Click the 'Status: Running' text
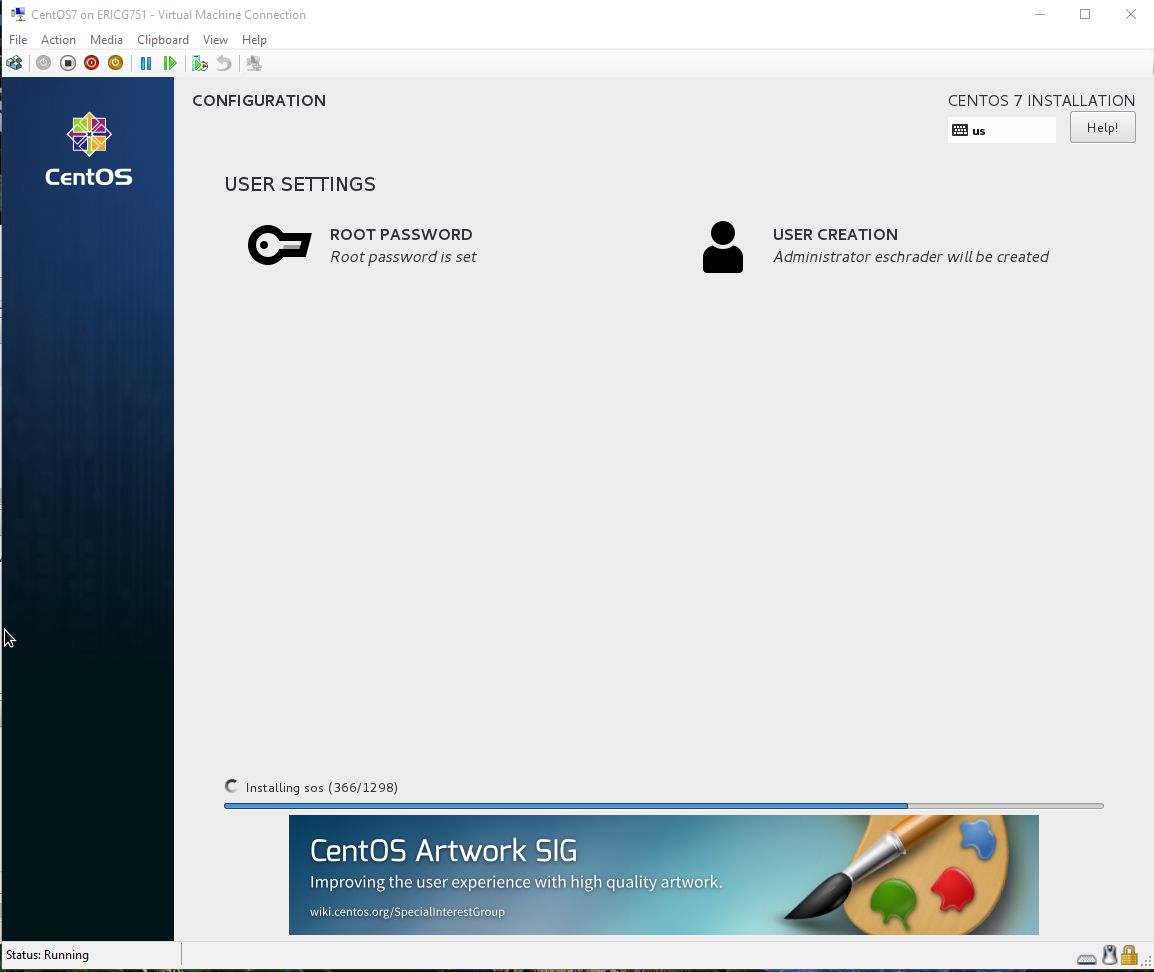This screenshot has width=1154, height=972. (x=47, y=955)
